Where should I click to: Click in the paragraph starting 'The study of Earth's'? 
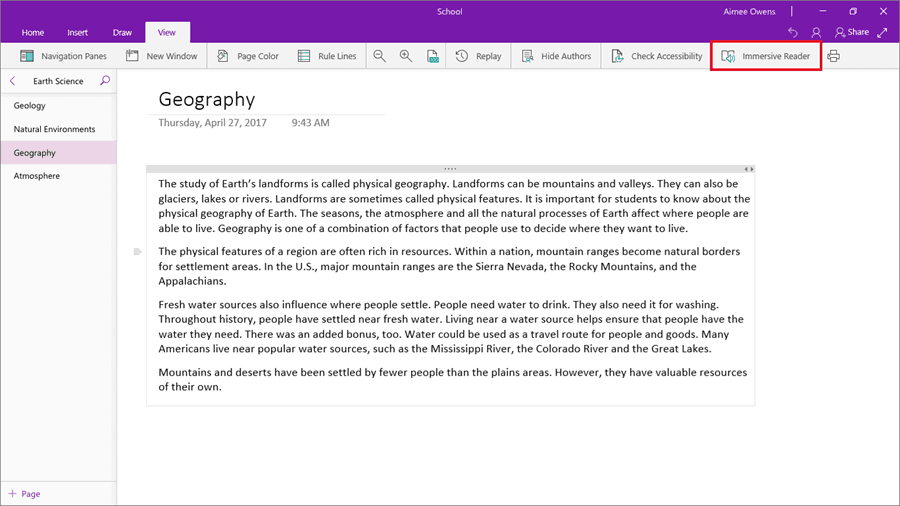tap(454, 206)
